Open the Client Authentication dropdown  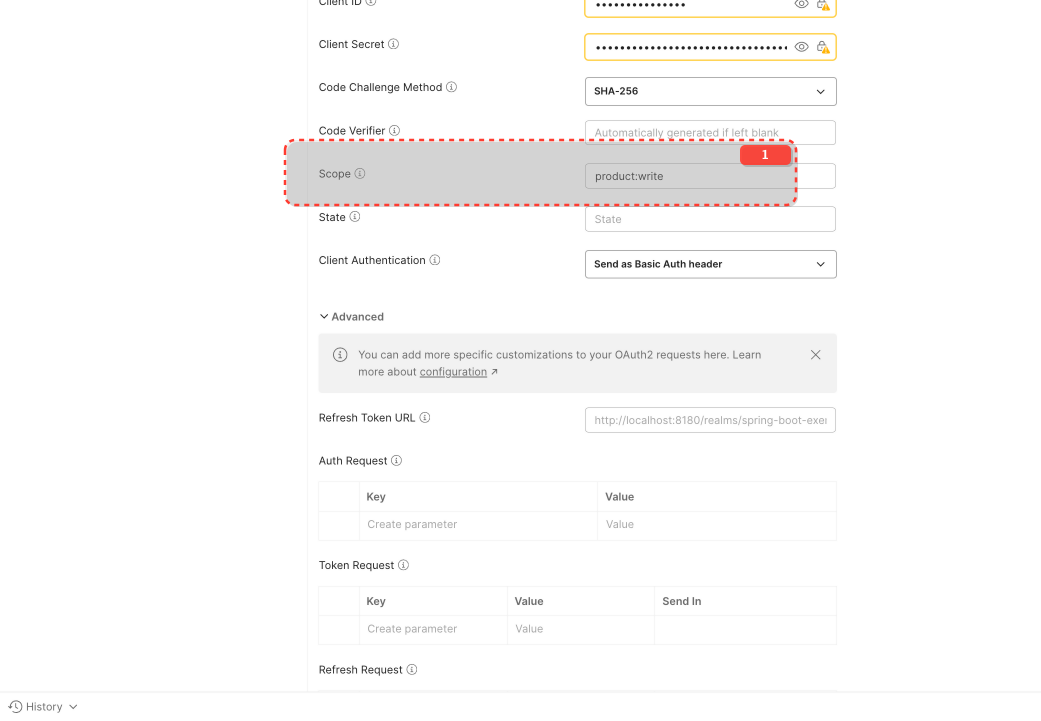point(710,264)
